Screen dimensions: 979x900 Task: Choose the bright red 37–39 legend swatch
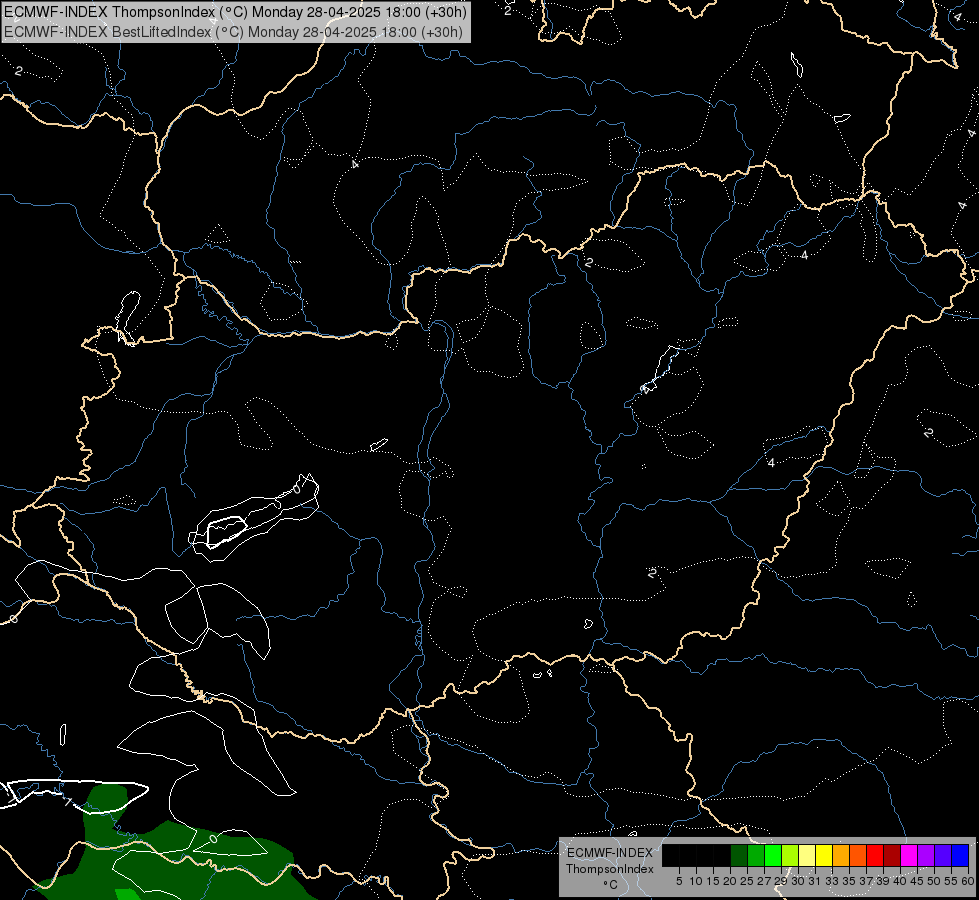pos(875,855)
